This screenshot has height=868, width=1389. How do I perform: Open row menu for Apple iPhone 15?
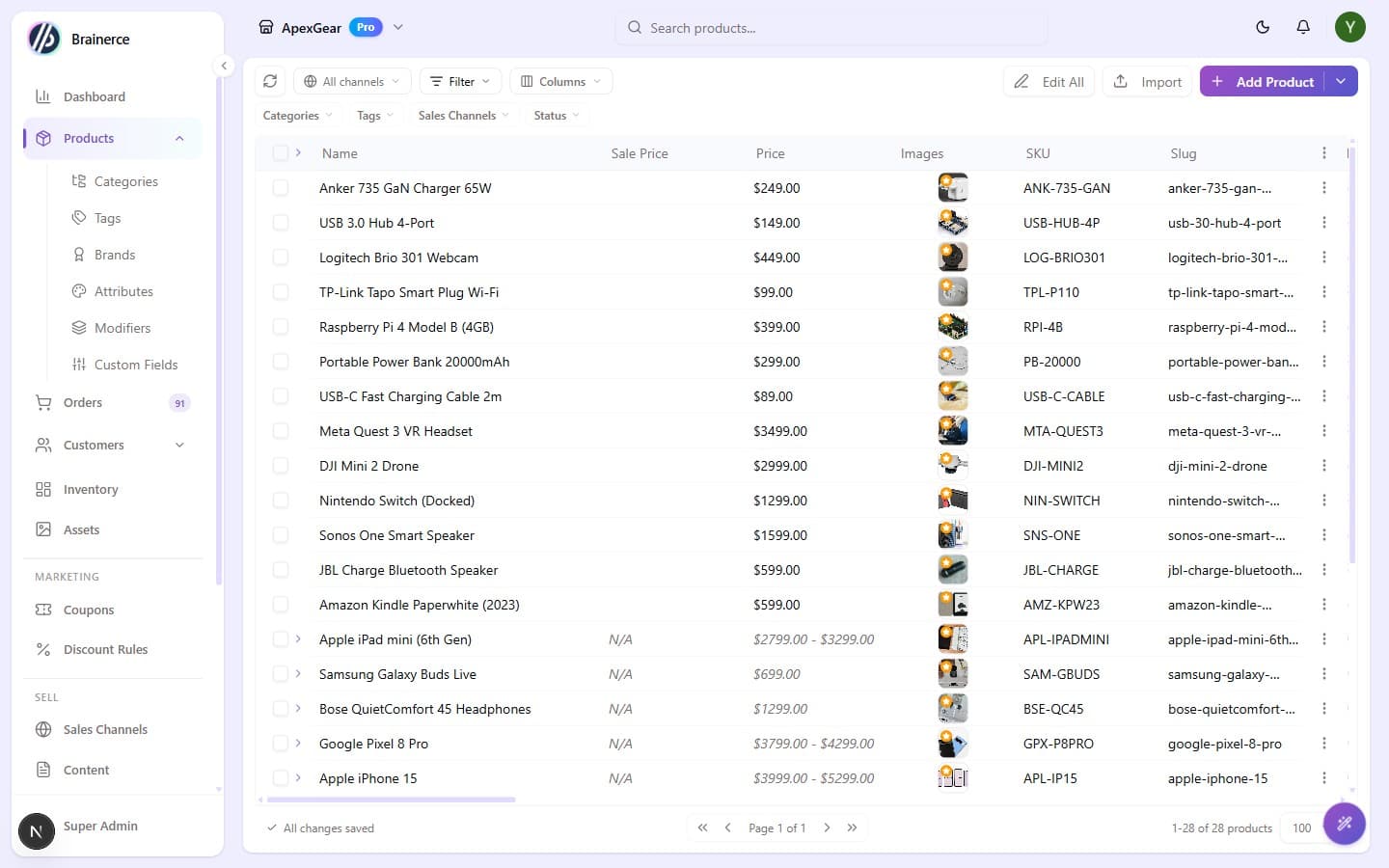click(1324, 778)
